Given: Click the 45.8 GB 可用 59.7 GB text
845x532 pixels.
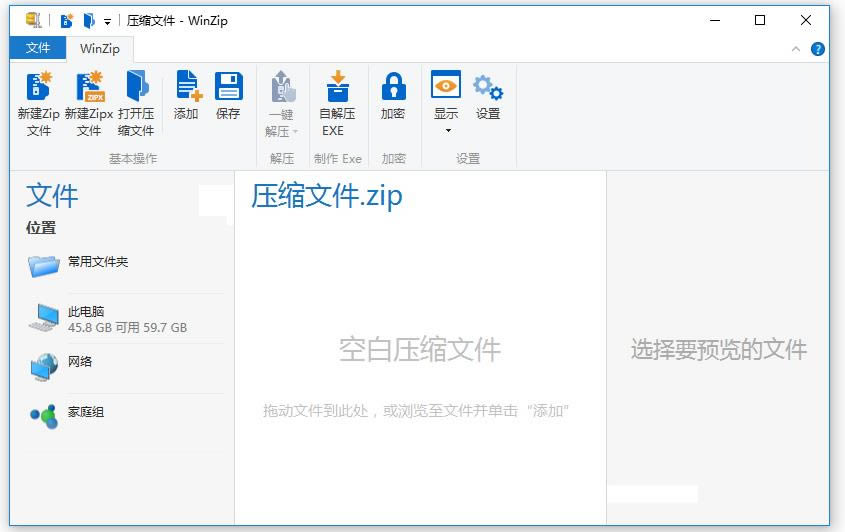Looking at the screenshot, I should 127,327.
